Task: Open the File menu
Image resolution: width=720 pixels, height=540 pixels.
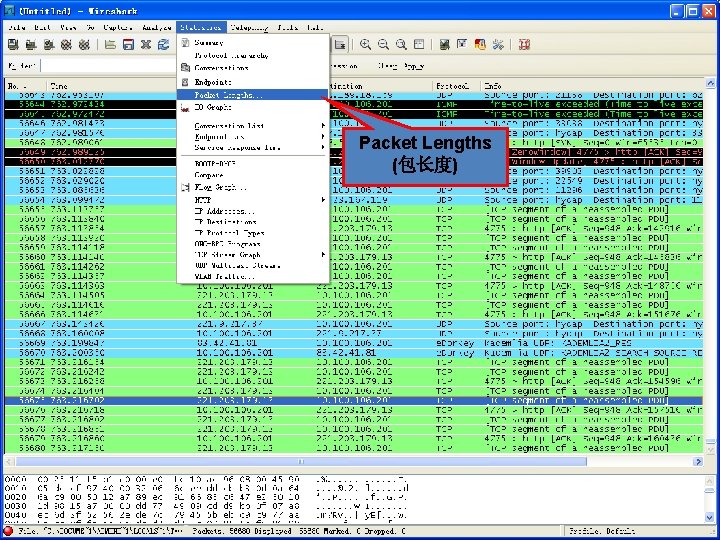Action: (x=17, y=28)
